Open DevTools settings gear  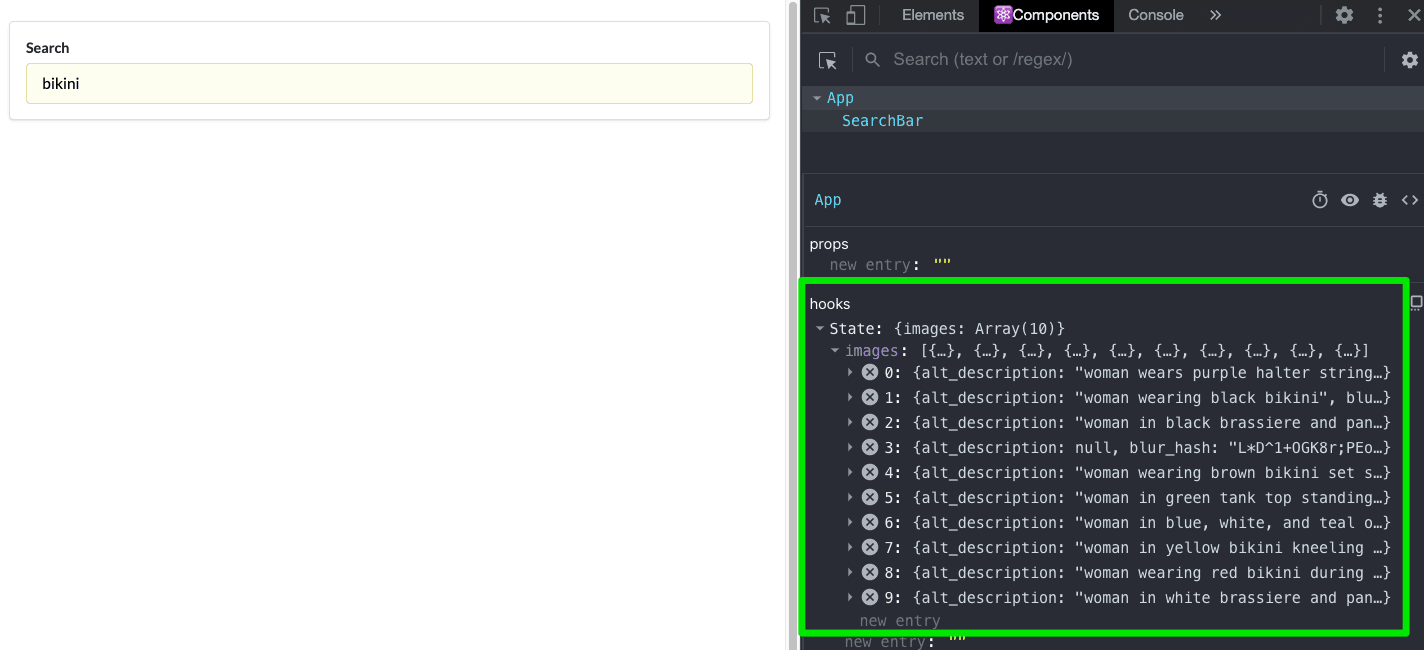pyautogui.click(x=1344, y=15)
